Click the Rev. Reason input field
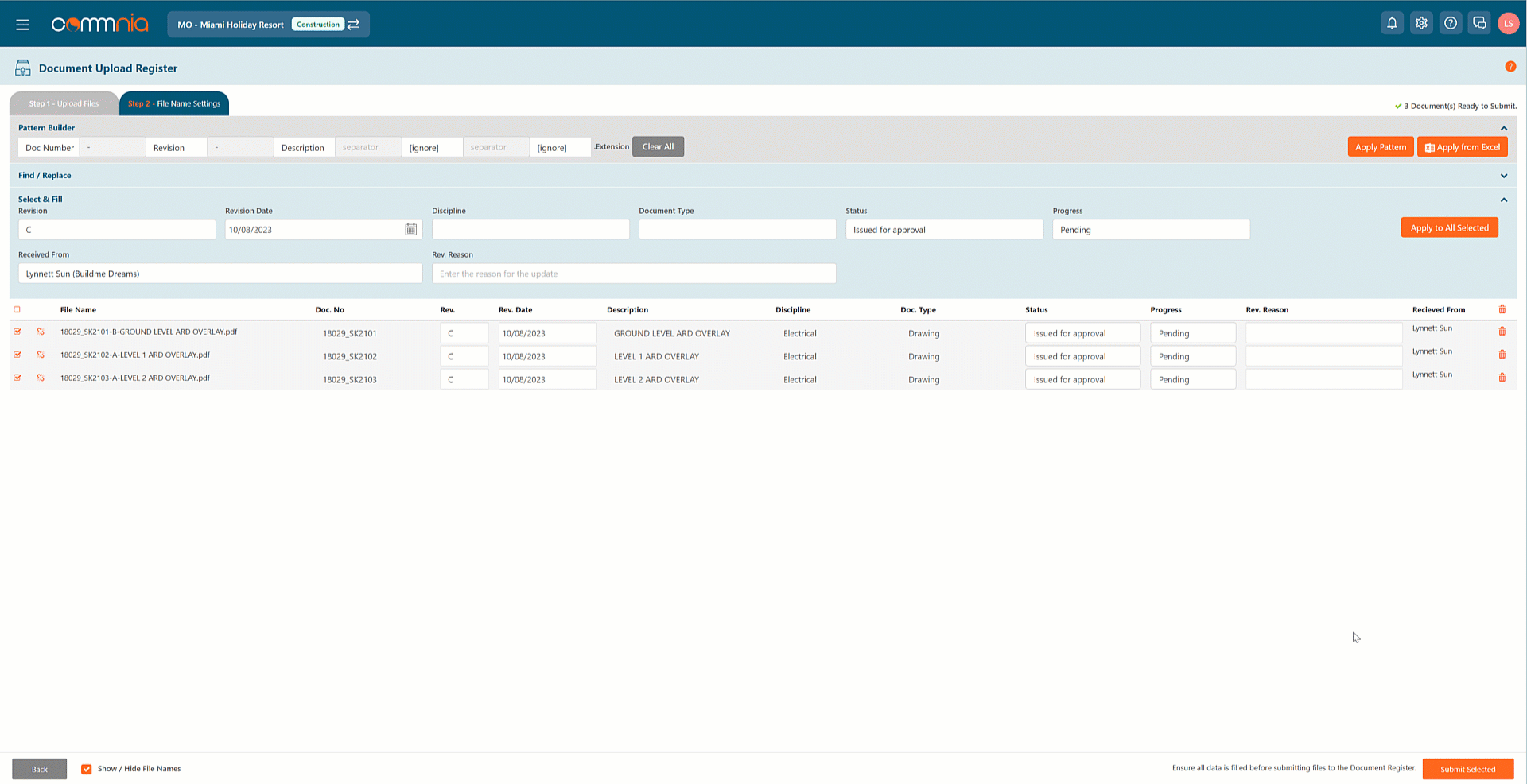The height and width of the screenshot is (784, 1527). (x=634, y=274)
